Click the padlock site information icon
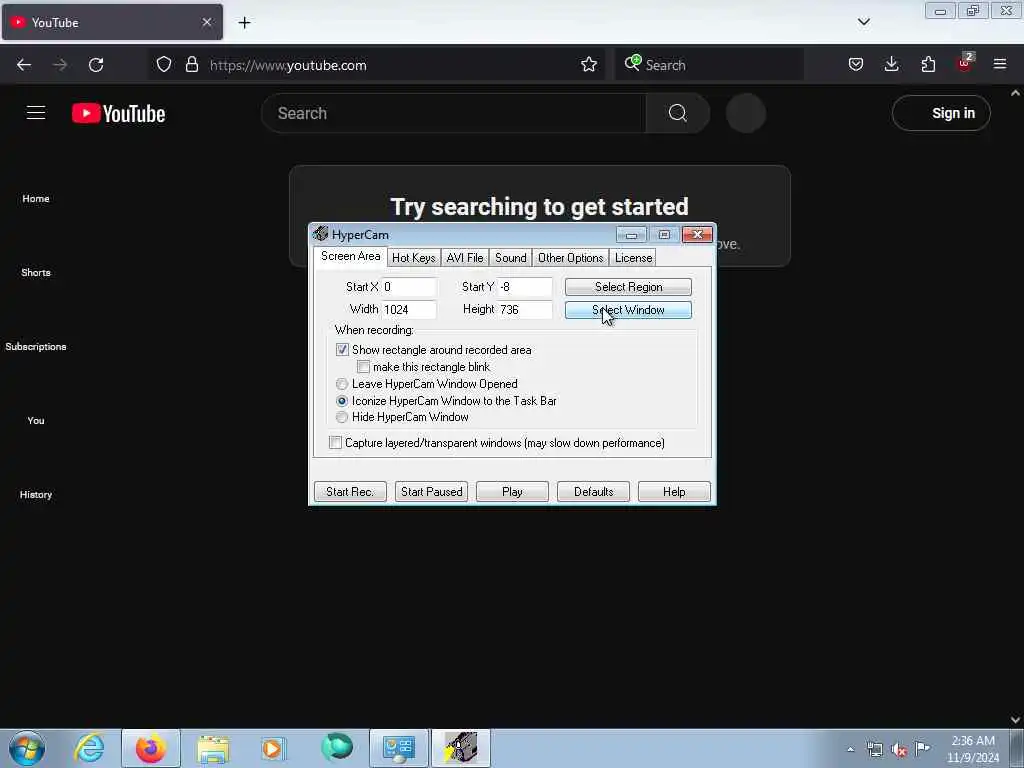The height and width of the screenshot is (768, 1024). coord(191,65)
